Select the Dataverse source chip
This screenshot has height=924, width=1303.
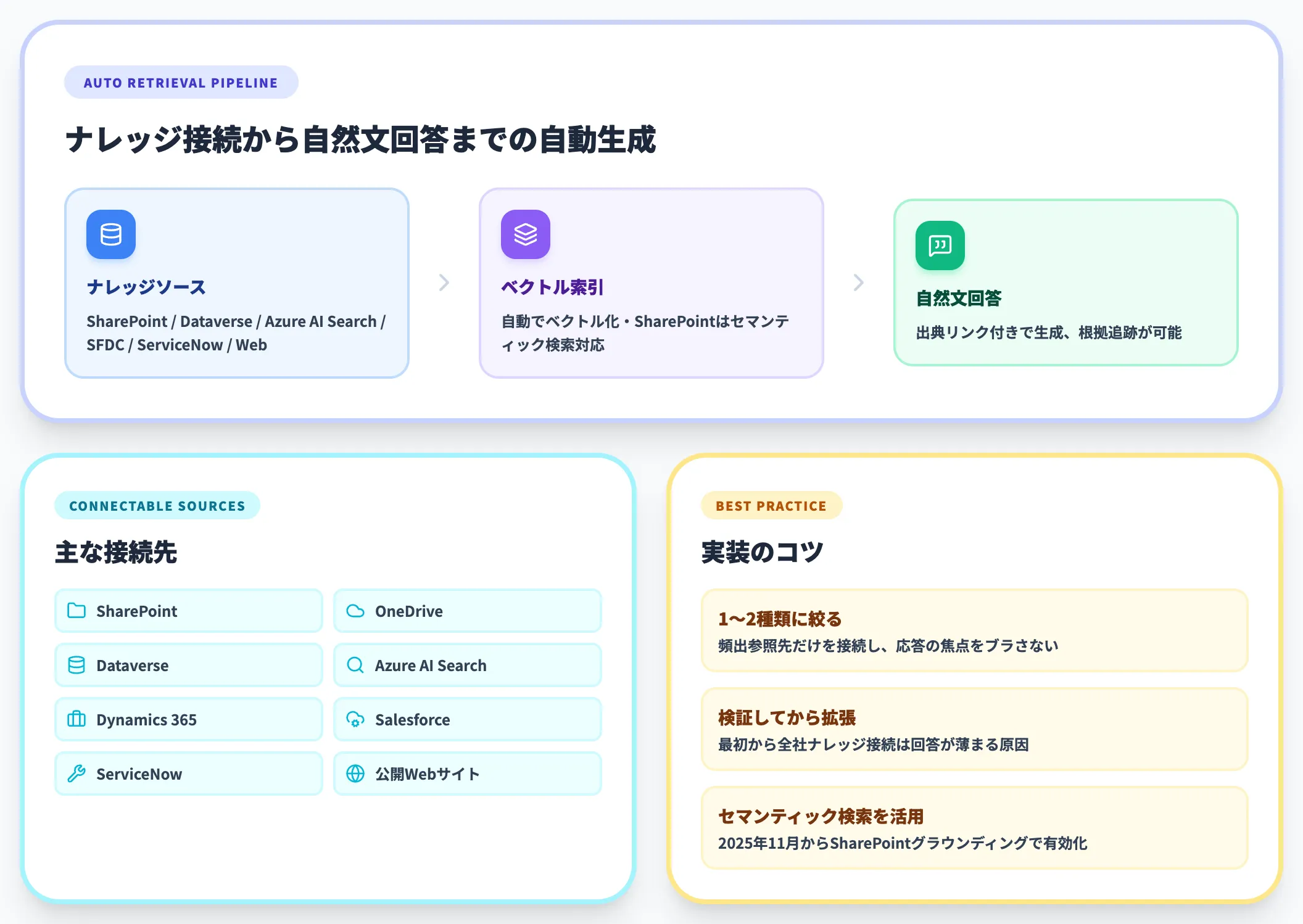[x=189, y=665]
